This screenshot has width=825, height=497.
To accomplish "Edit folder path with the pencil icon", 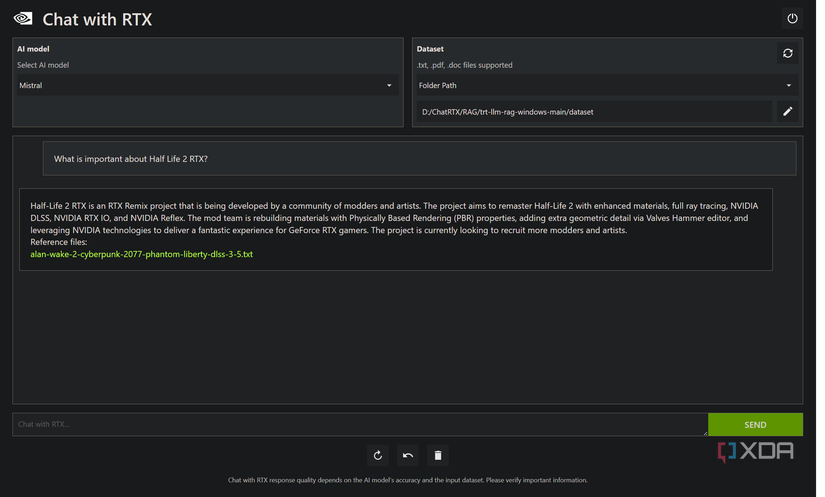I will pyautogui.click(x=787, y=111).
